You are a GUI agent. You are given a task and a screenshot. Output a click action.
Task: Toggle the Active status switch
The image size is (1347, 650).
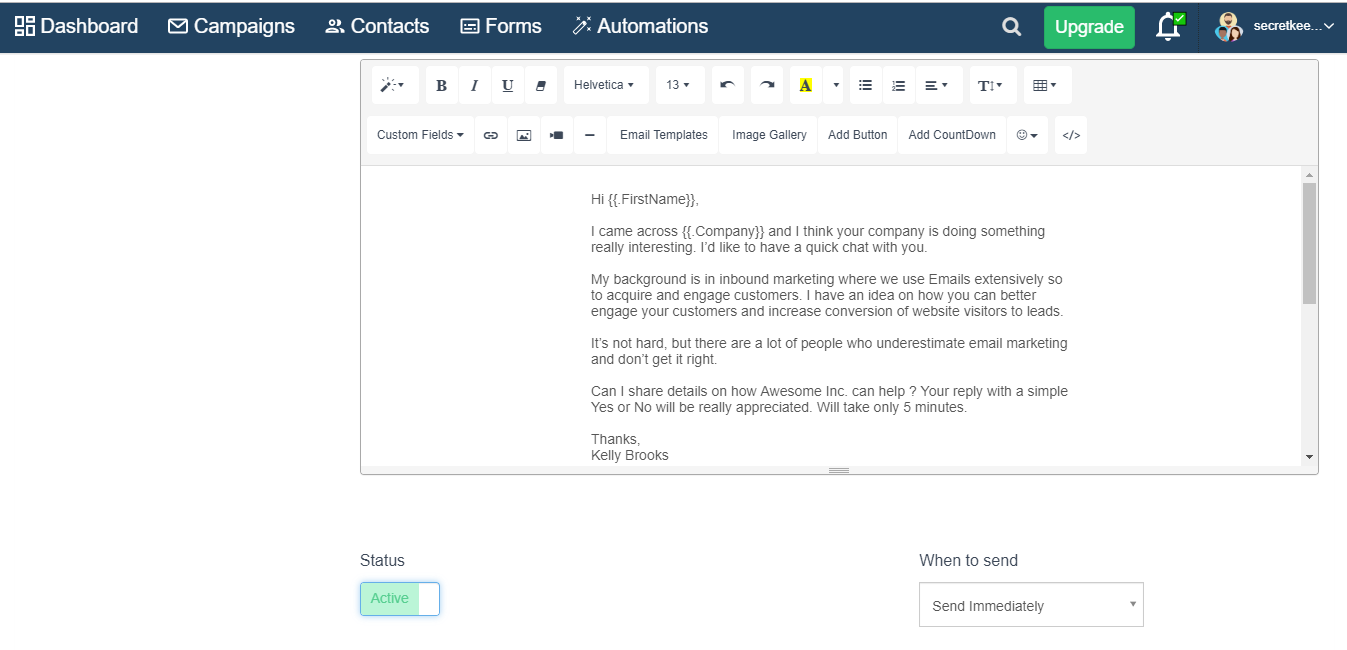tap(399, 599)
